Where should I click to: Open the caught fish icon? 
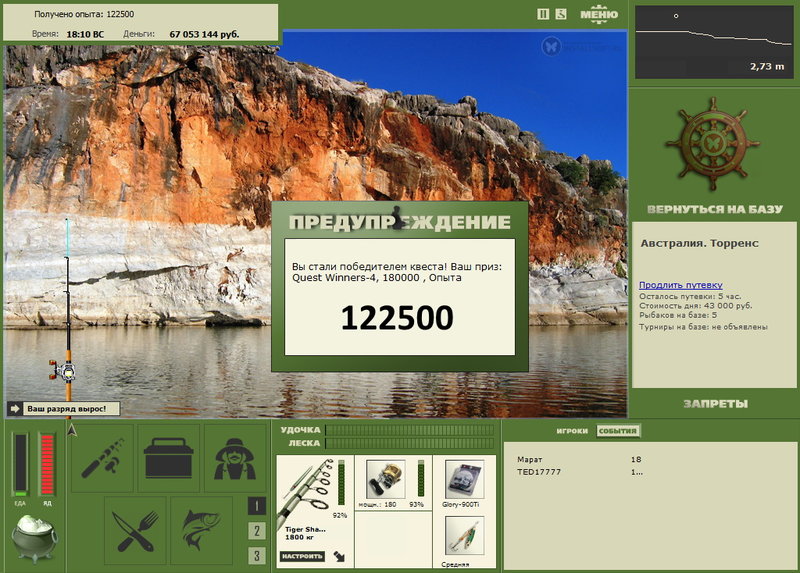point(201,531)
